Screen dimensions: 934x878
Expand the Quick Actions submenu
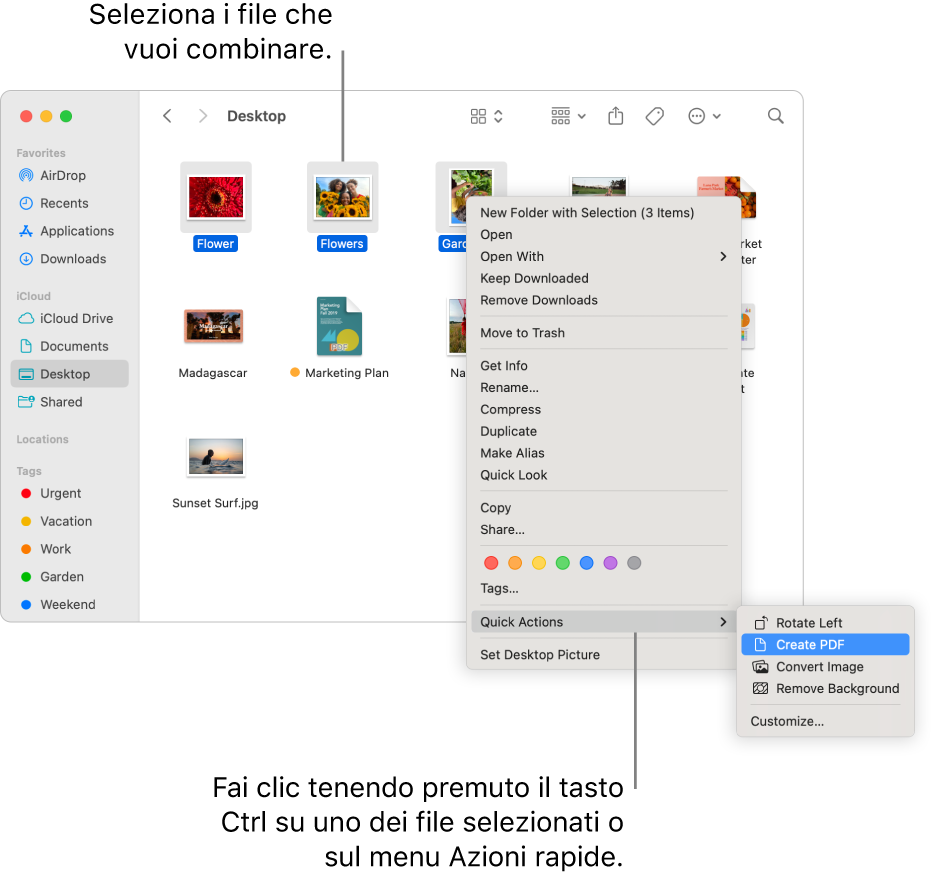[603, 622]
